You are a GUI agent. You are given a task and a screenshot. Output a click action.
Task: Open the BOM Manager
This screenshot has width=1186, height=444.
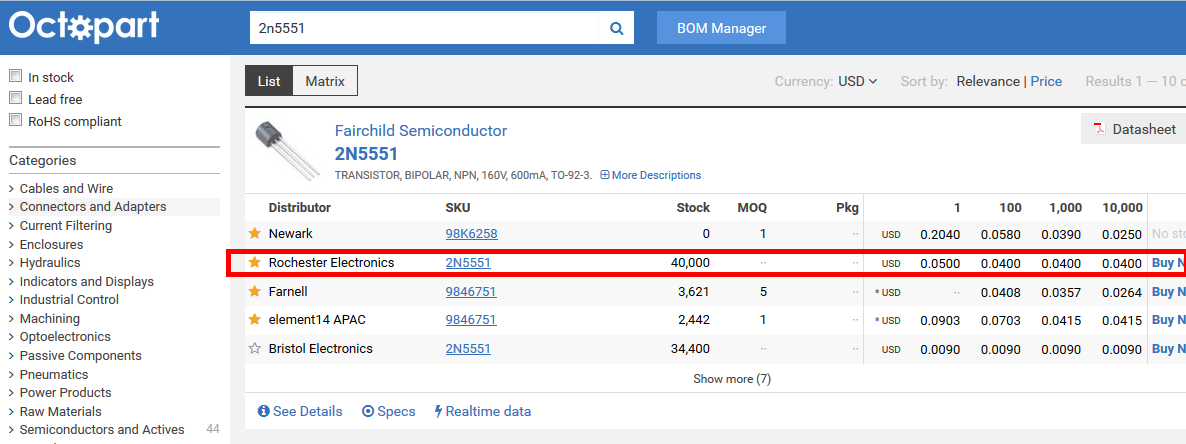tap(722, 28)
